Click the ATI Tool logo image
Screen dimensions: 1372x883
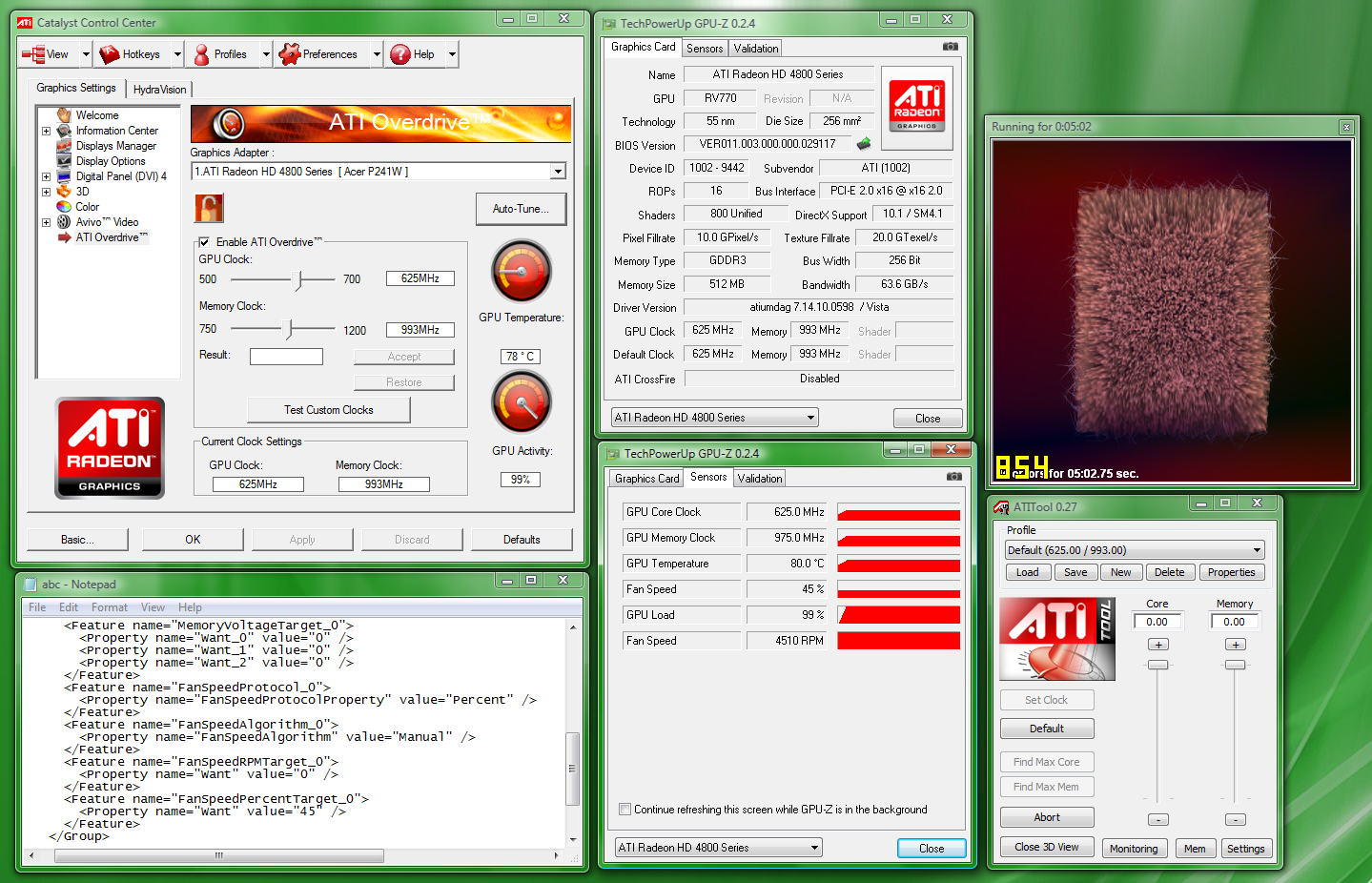pyautogui.click(x=1056, y=639)
